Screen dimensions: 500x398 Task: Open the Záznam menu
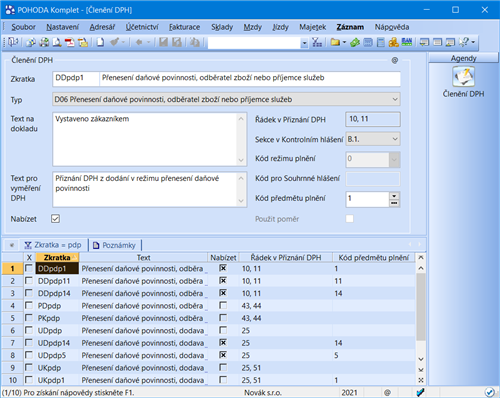coord(350,27)
